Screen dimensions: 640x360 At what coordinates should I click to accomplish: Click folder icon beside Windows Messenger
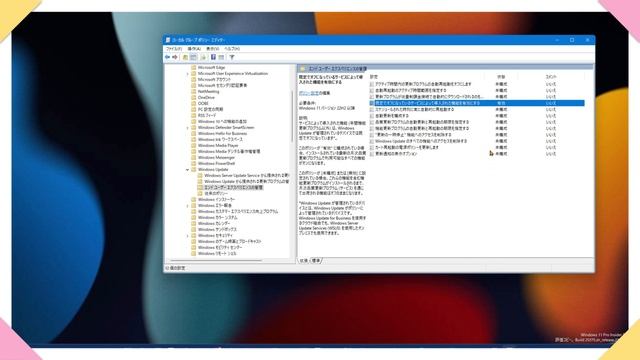(194, 158)
